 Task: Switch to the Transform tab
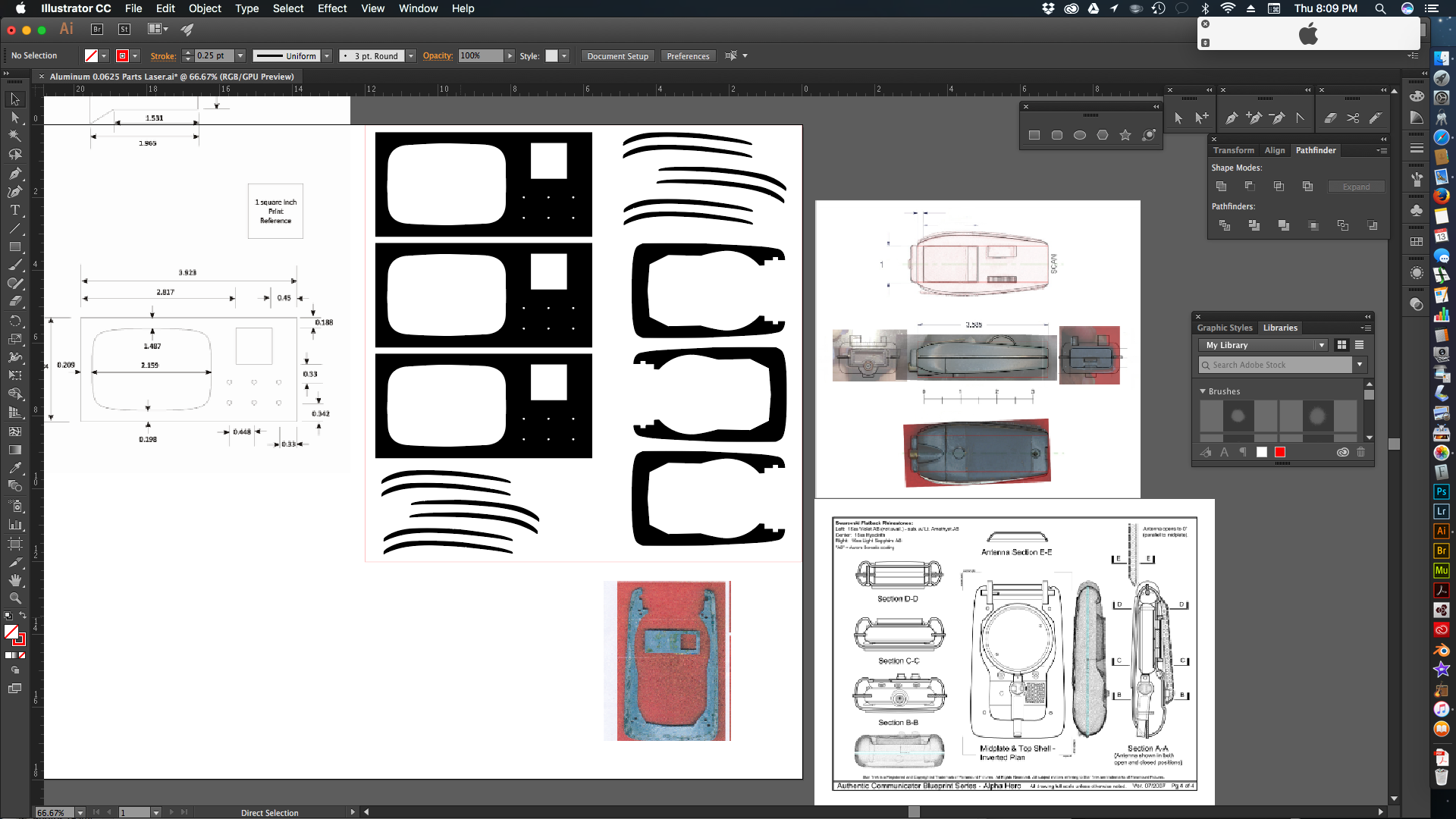1233,150
